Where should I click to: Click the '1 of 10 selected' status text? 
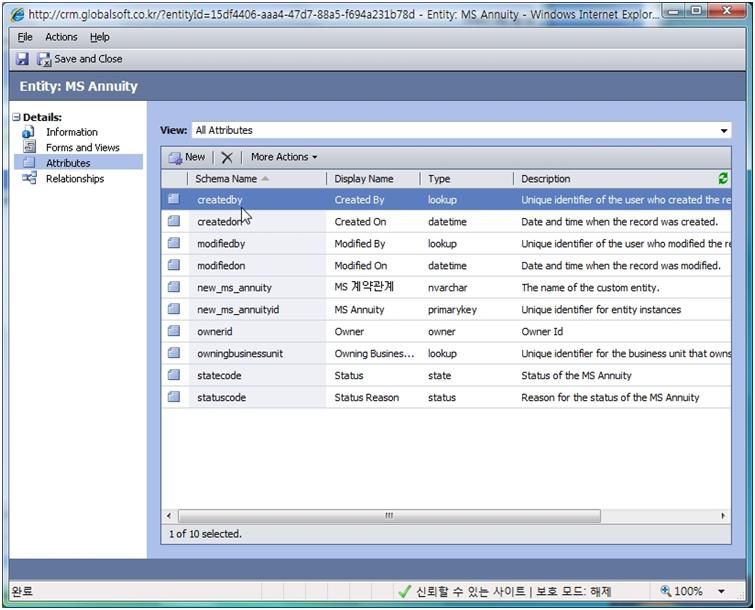(x=205, y=534)
